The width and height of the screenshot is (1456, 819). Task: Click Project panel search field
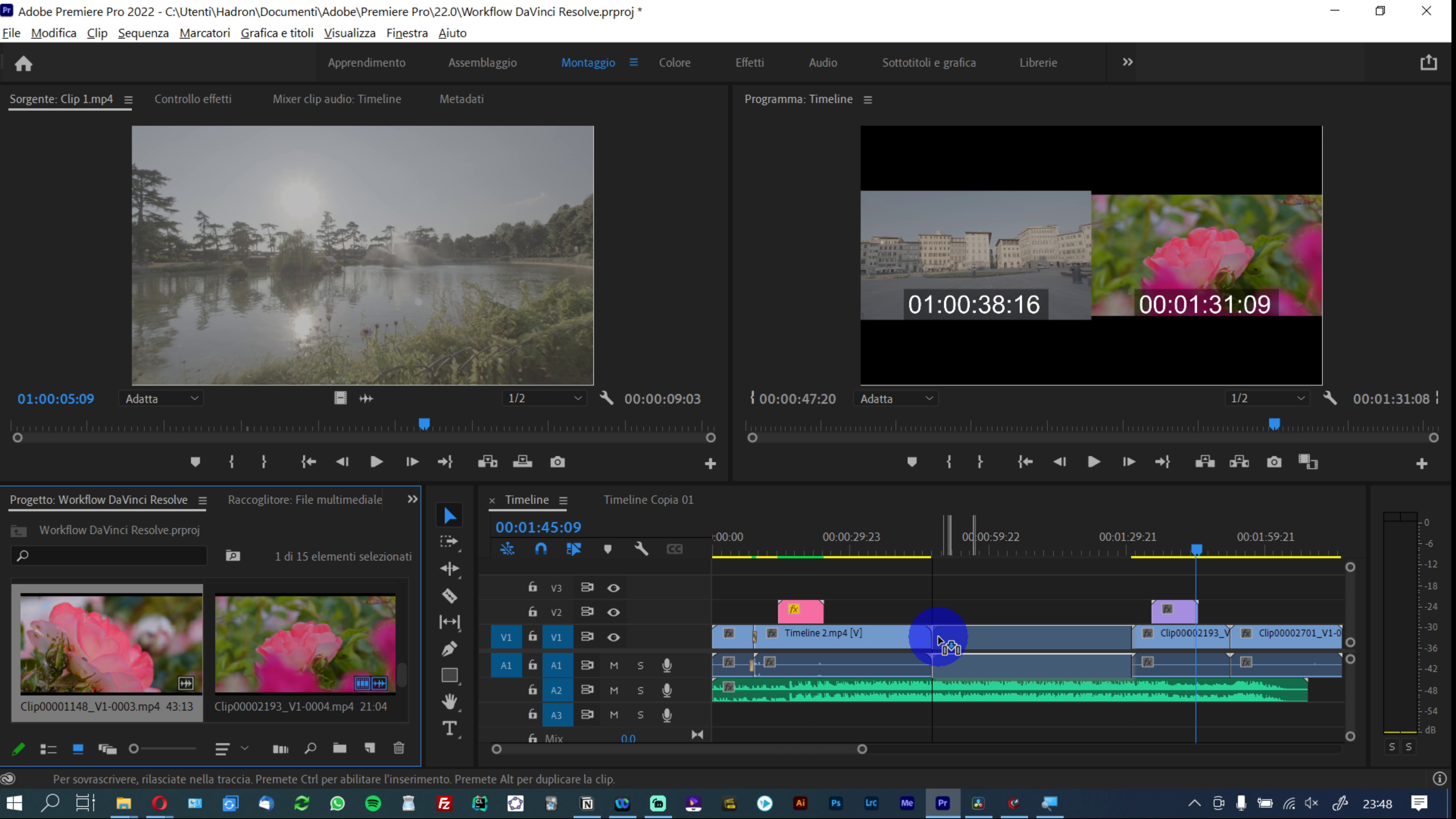(x=109, y=555)
